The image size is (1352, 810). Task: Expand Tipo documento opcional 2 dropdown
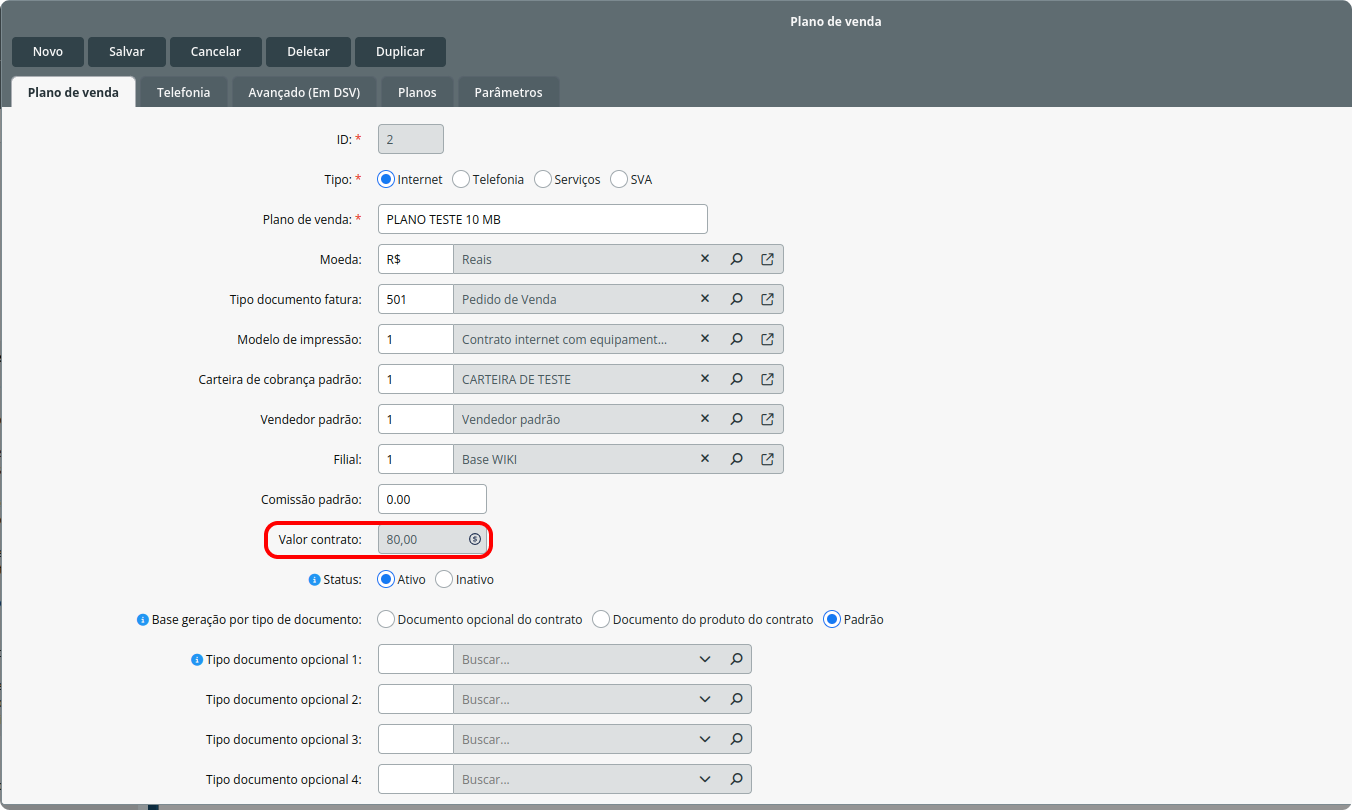(705, 699)
